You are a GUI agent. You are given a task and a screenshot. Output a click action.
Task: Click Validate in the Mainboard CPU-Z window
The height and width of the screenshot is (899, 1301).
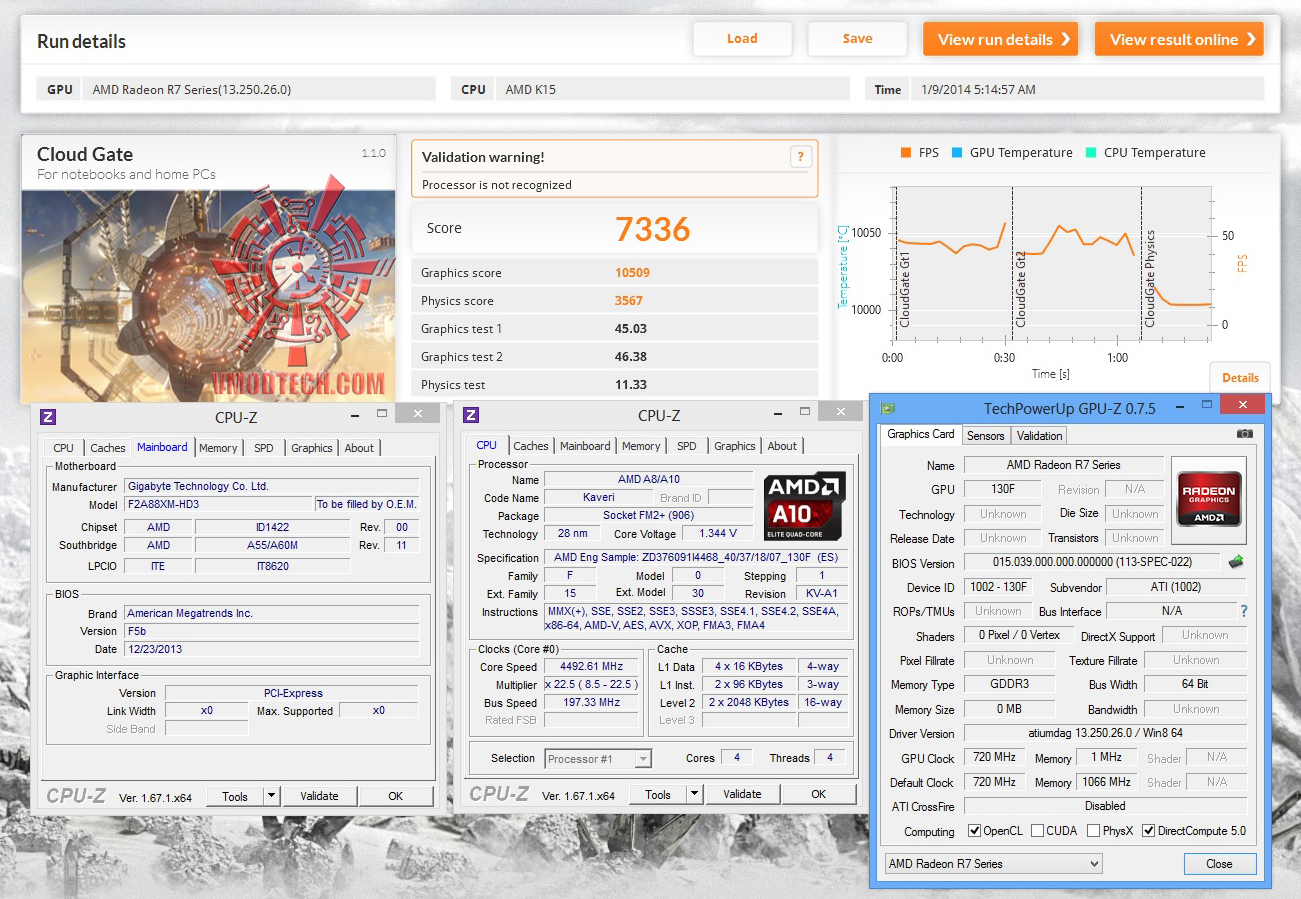point(319,796)
